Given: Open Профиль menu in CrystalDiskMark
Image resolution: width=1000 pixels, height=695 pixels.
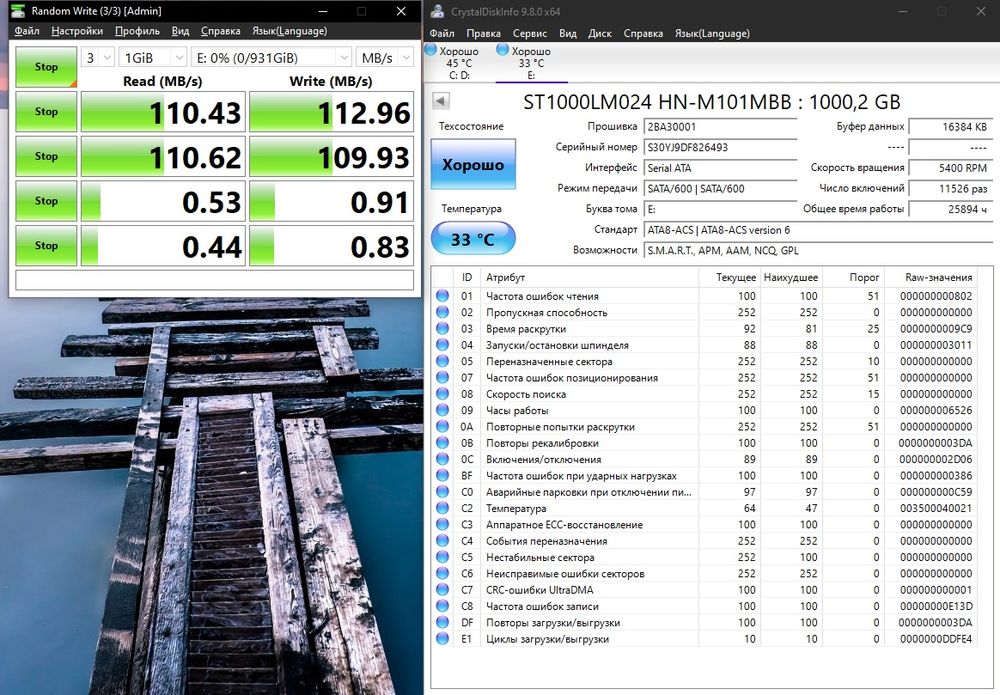Looking at the screenshot, I should tap(137, 31).
